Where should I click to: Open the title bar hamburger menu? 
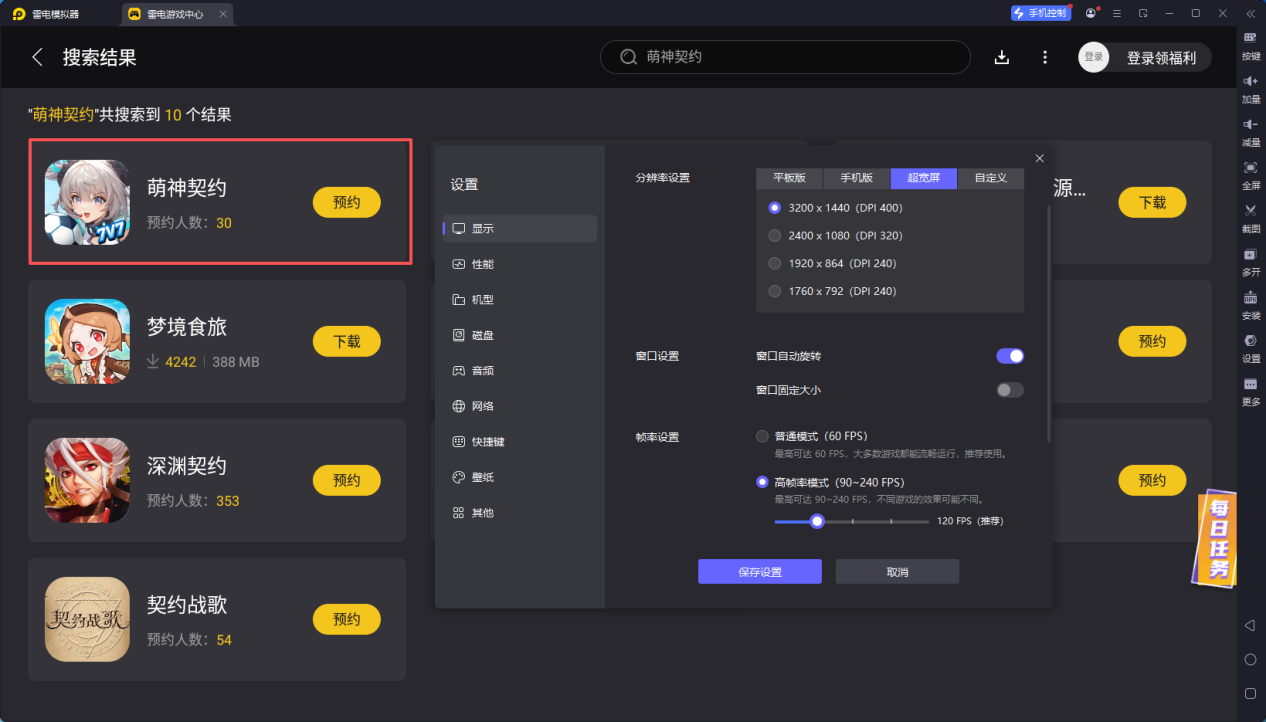tap(1116, 13)
